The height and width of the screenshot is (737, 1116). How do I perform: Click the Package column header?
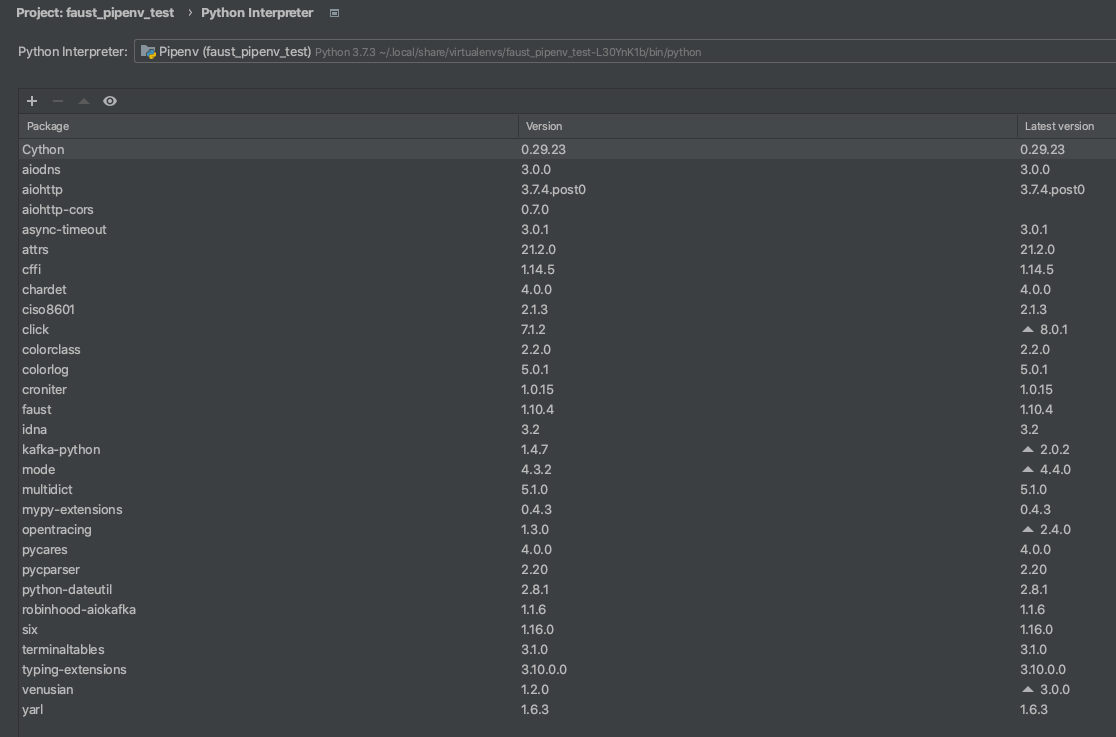click(268, 126)
